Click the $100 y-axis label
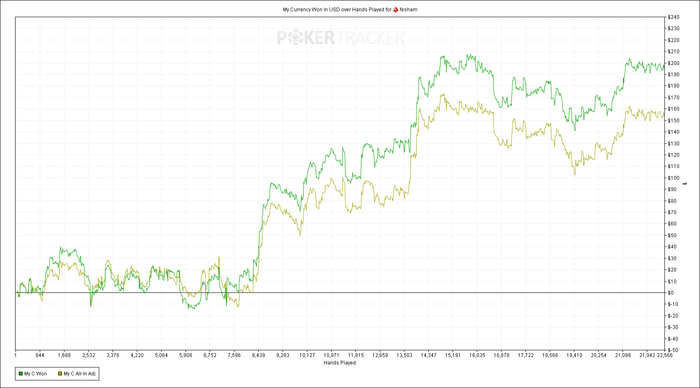Image resolution: width=700 pixels, height=388 pixels. tap(673, 178)
